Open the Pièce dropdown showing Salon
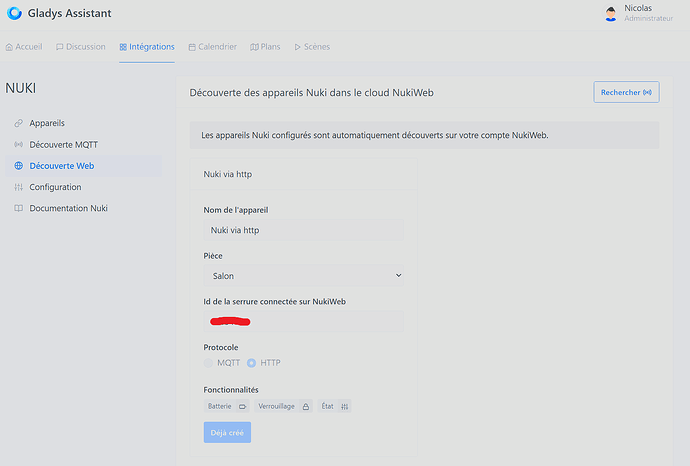This screenshot has height=466, width=690. click(x=303, y=275)
